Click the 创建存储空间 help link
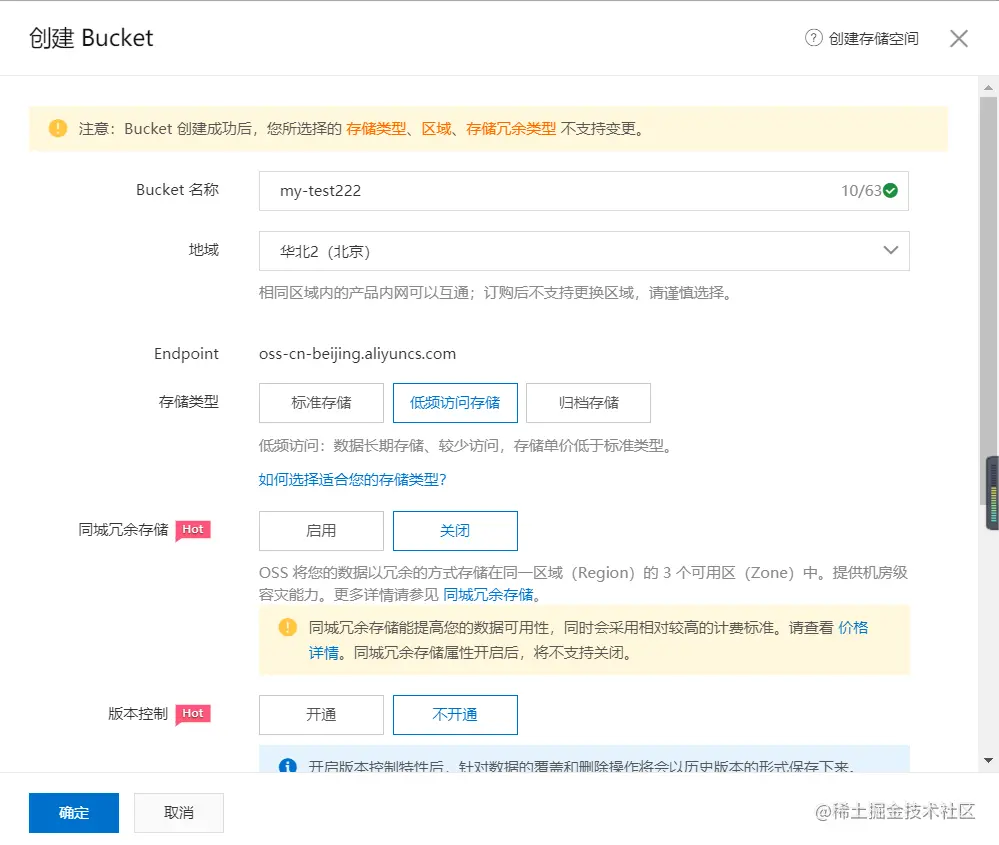 point(873,39)
